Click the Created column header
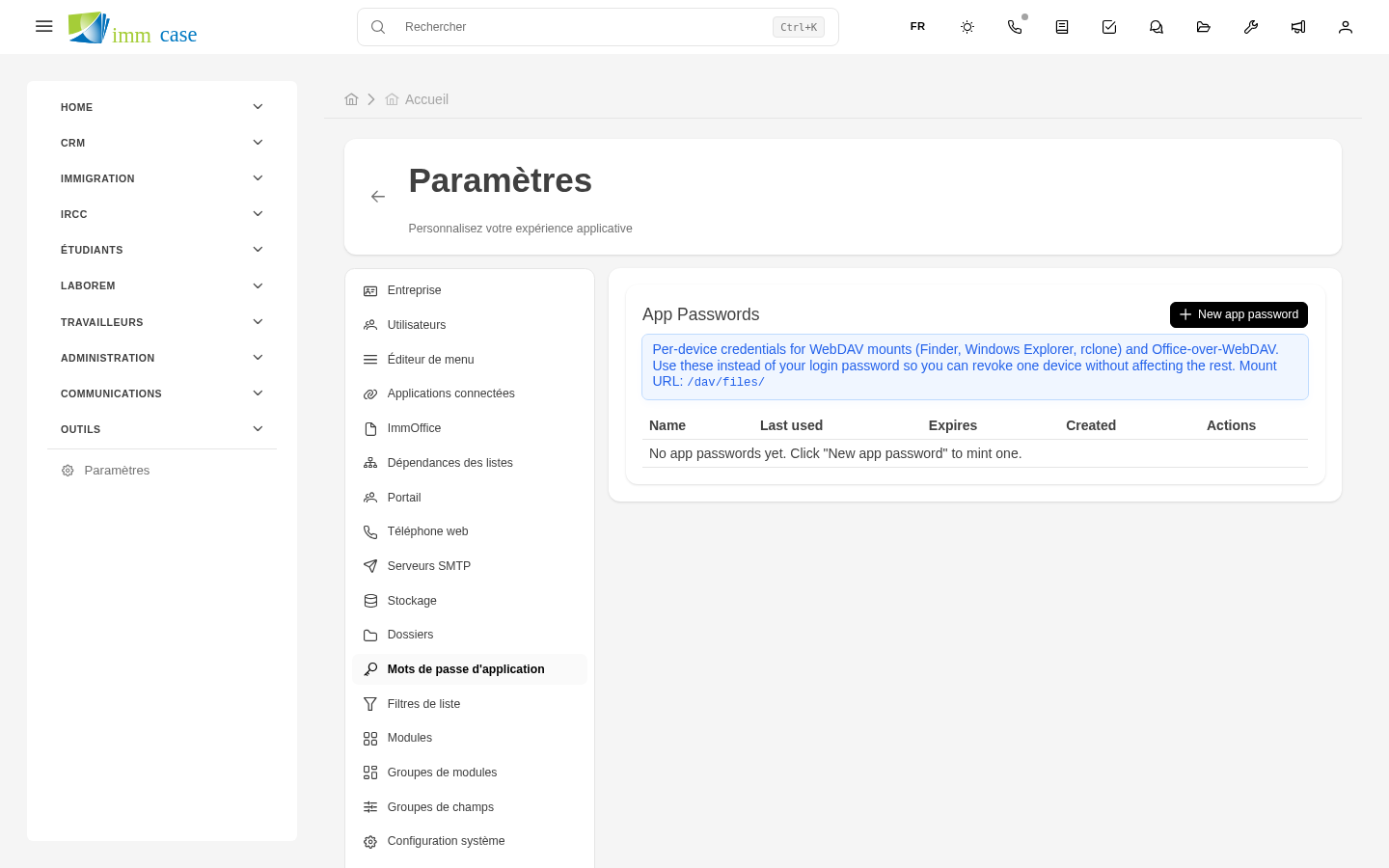Screen dimensions: 1389x868 (1091, 425)
